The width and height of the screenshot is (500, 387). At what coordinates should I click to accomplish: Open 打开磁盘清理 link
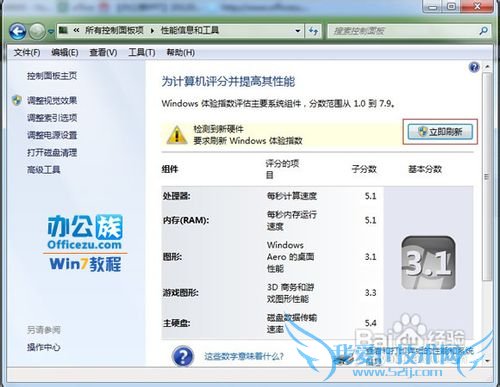tap(52, 153)
